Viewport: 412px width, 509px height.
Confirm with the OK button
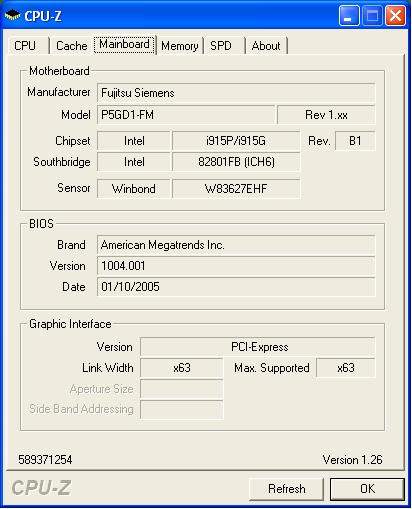(x=367, y=489)
